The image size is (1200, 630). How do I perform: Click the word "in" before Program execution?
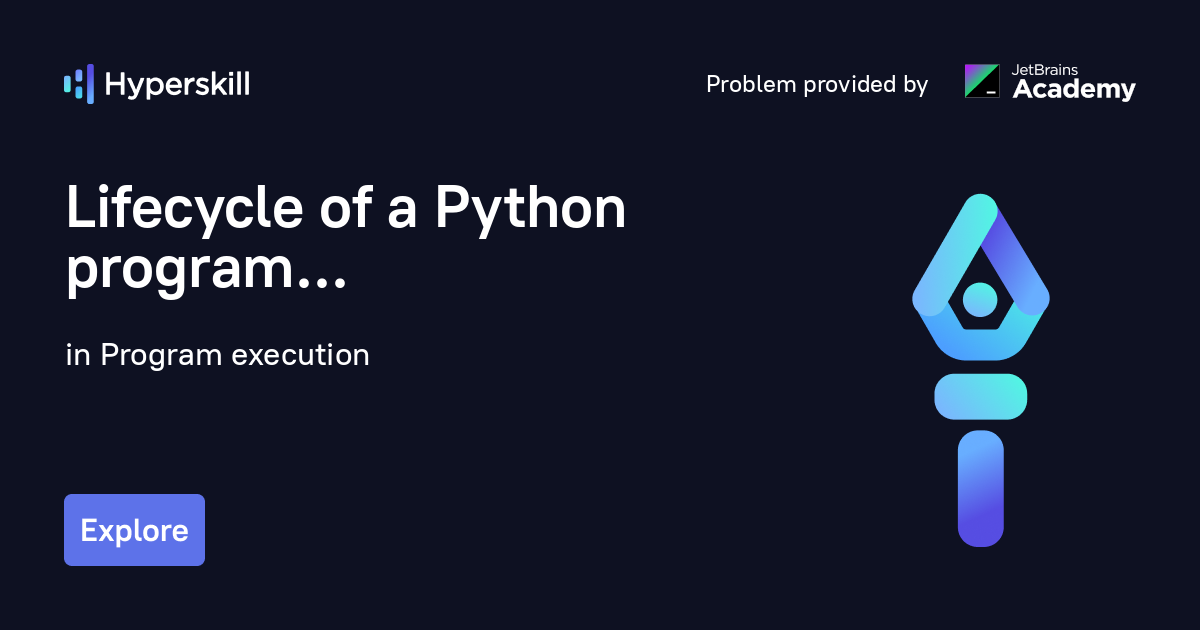pos(77,355)
